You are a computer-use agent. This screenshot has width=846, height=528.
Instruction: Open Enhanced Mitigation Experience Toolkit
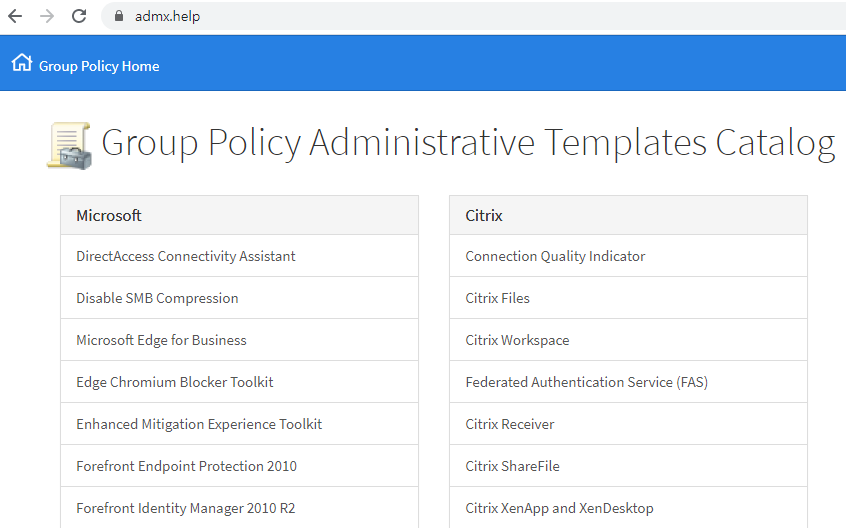[x=240, y=424]
